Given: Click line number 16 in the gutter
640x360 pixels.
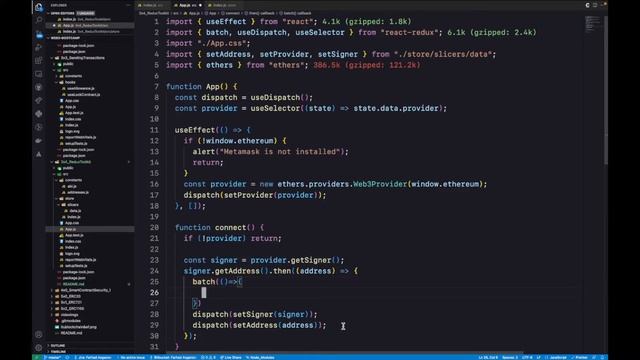Looking at the screenshot, I should tap(154, 184).
